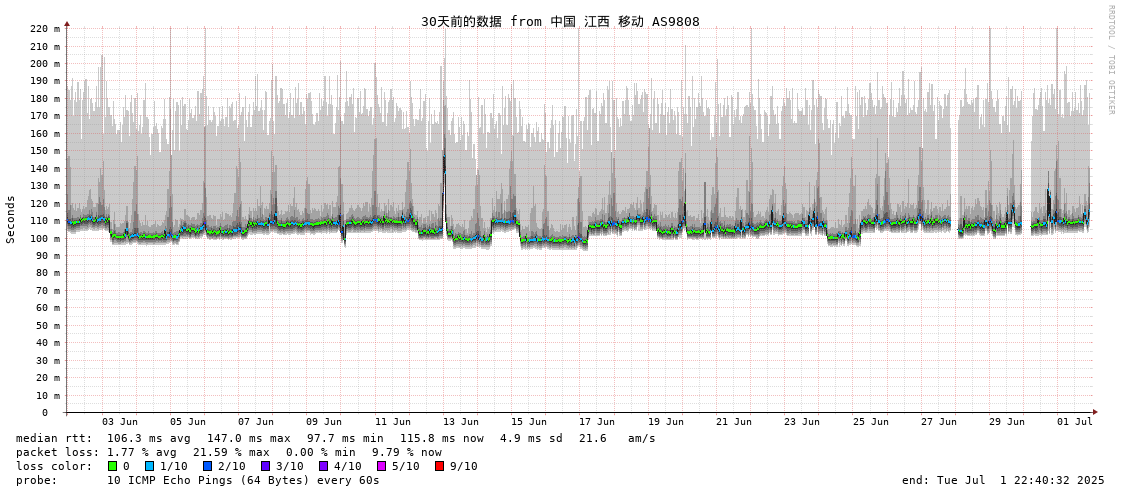
Task: Click the 106.3 ms avg value
Action: tap(149, 438)
